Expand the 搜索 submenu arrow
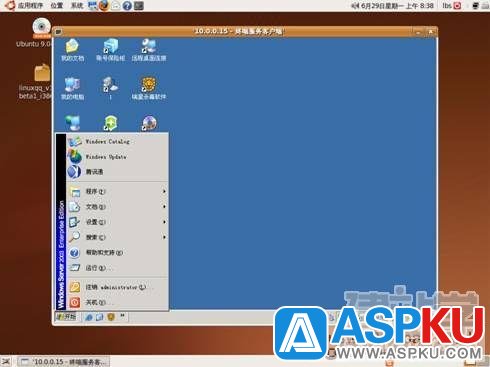The image size is (490, 367). [x=164, y=237]
